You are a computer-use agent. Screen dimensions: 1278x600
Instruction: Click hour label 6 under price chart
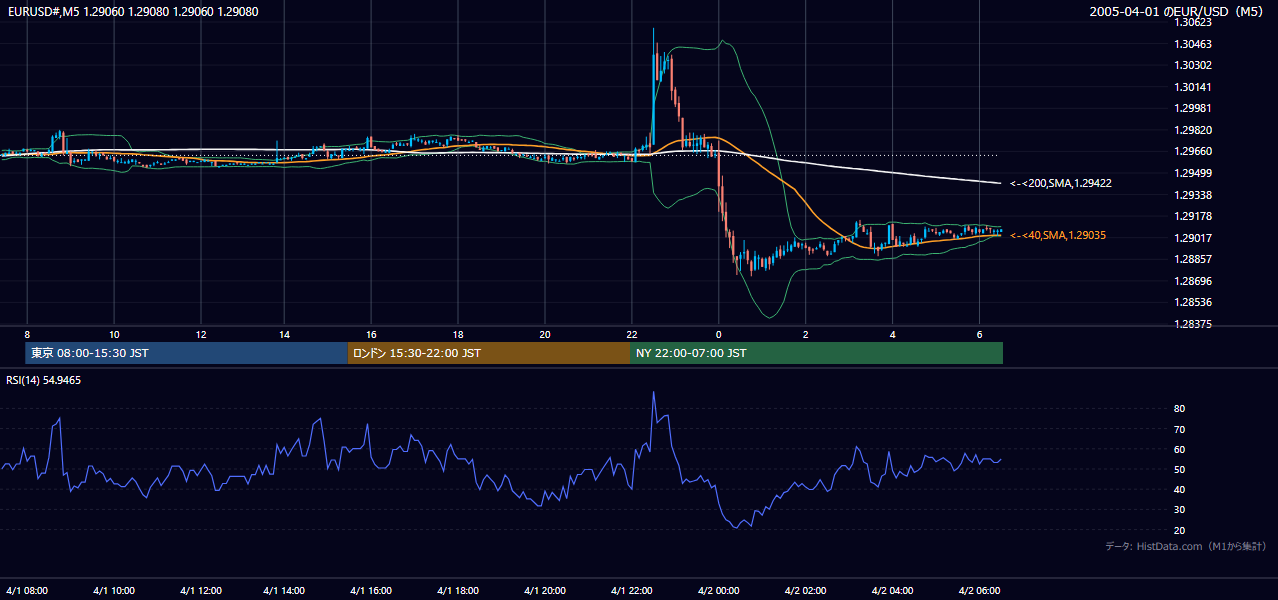point(979,334)
